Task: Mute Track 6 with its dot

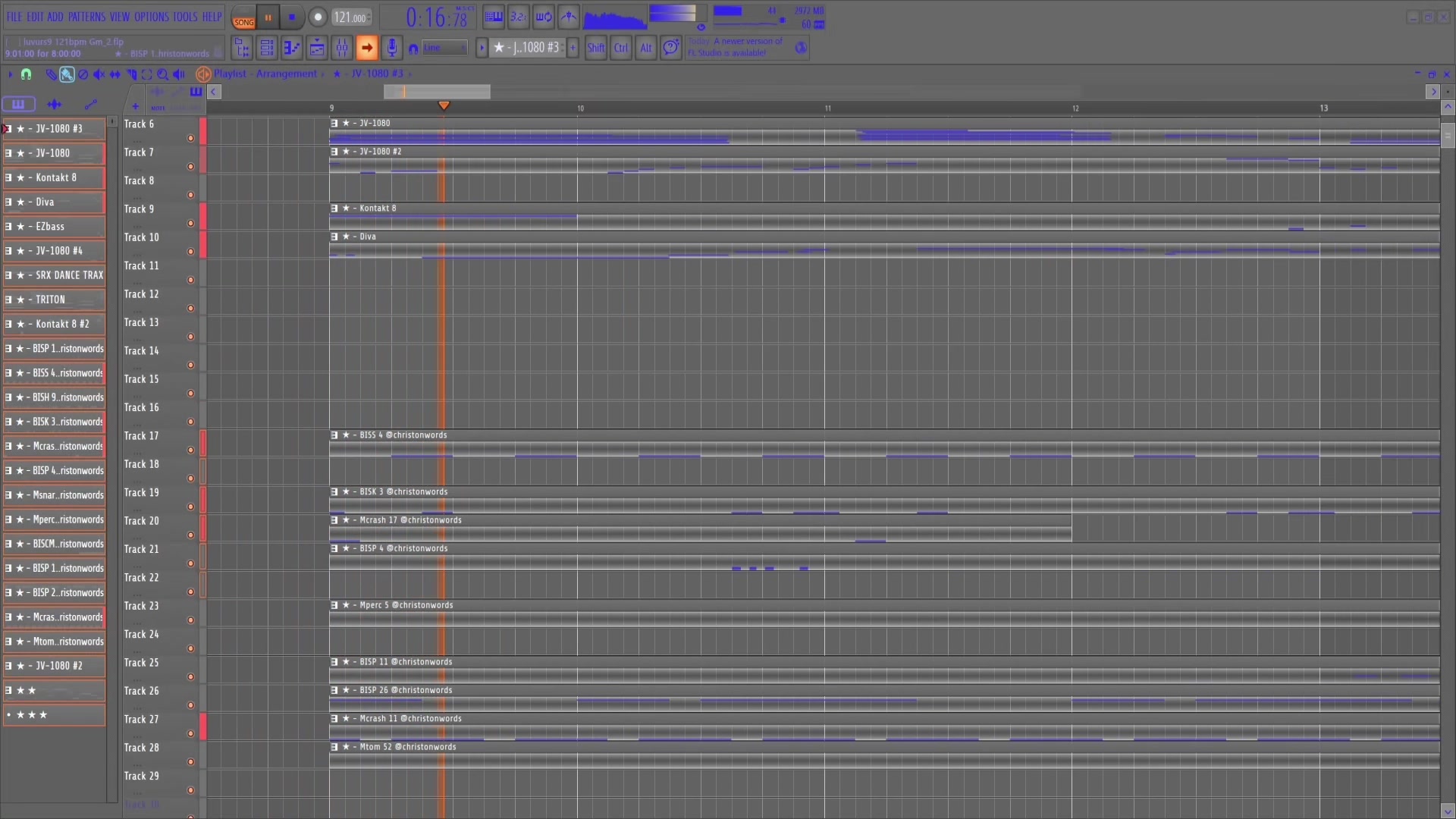Action: pos(190,138)
